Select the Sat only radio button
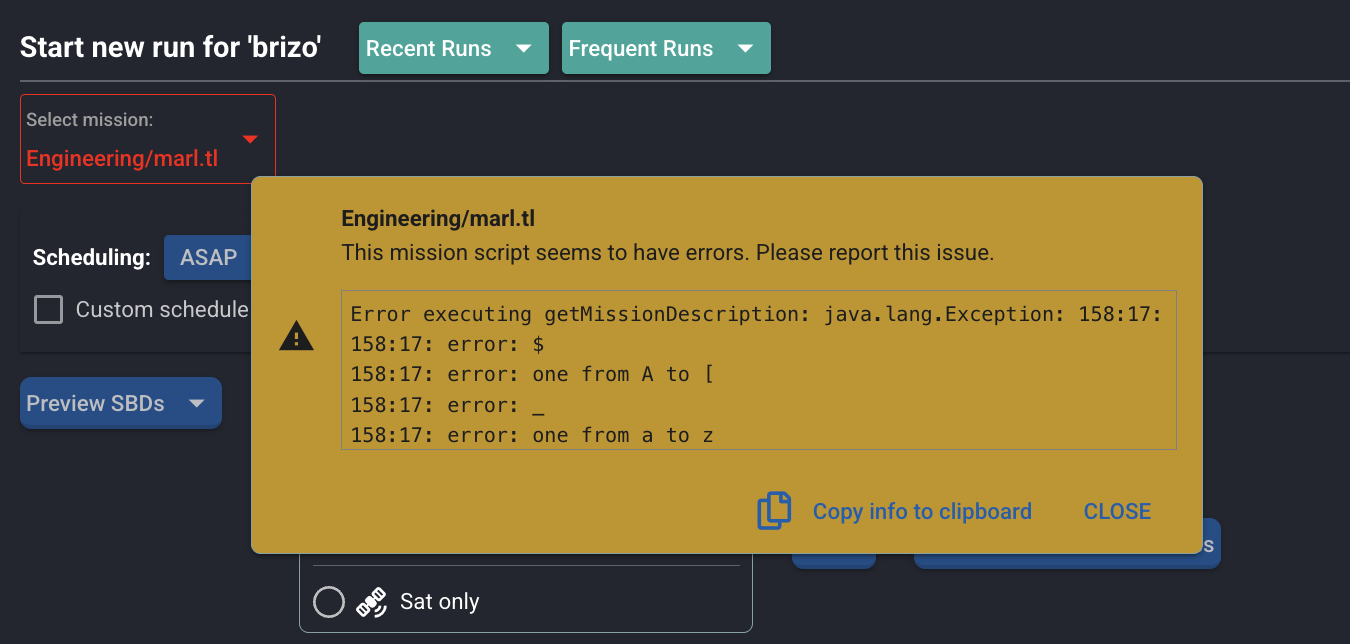The height and width of the screenshot is (644, 1350). tap(329, 602)
